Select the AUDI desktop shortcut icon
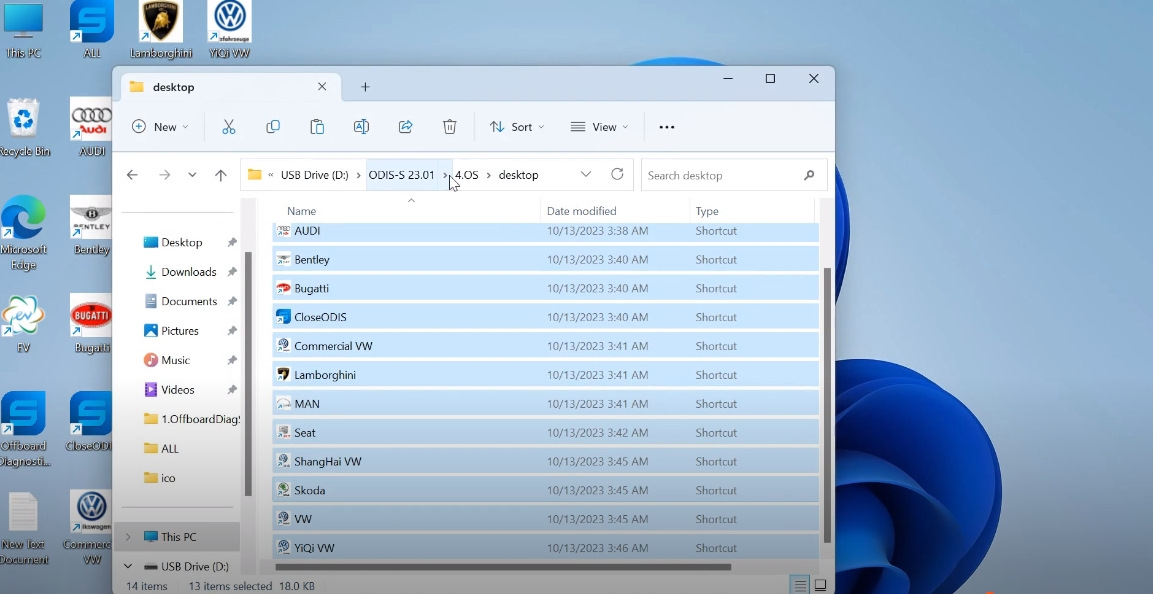1153x594 pixels. (91, 127)
